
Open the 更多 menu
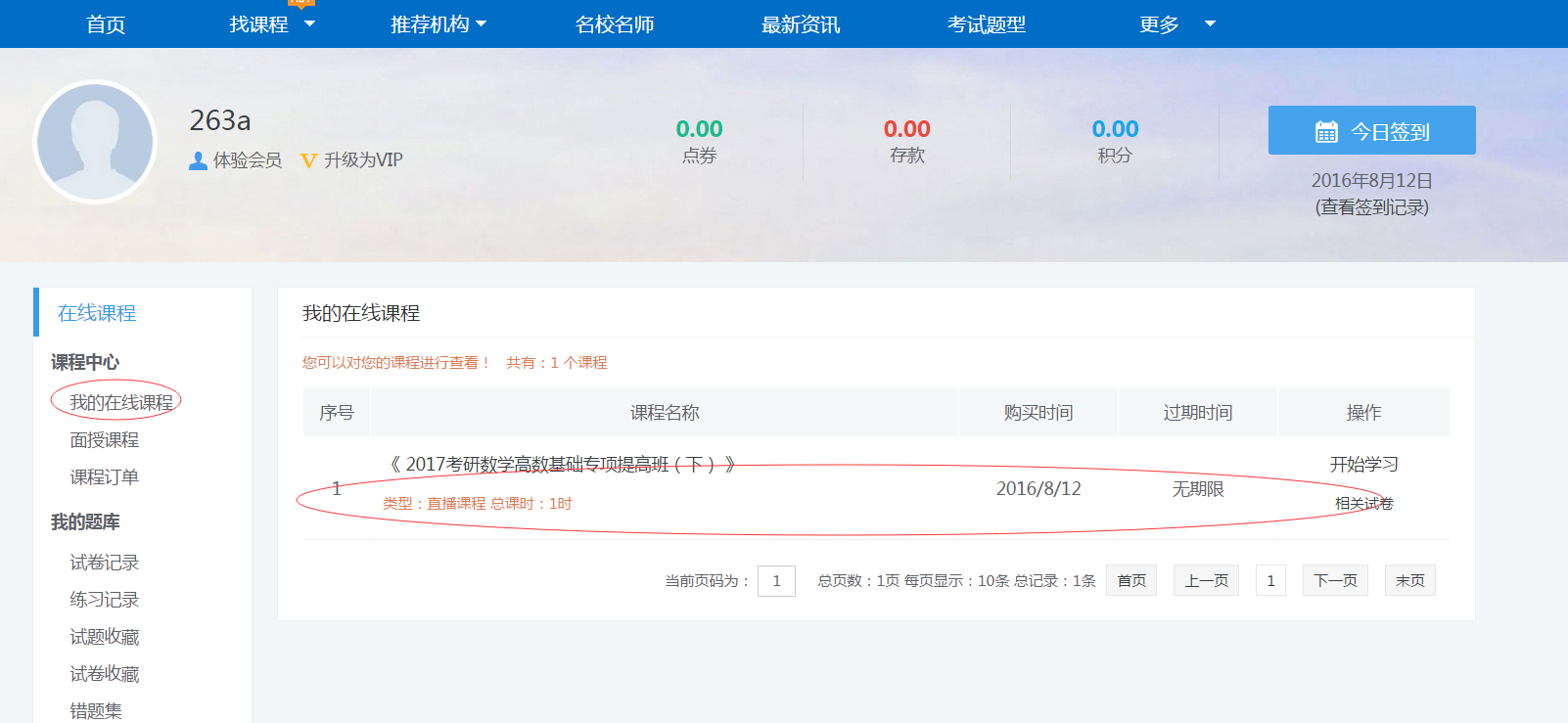click(x=1159, y=24)
